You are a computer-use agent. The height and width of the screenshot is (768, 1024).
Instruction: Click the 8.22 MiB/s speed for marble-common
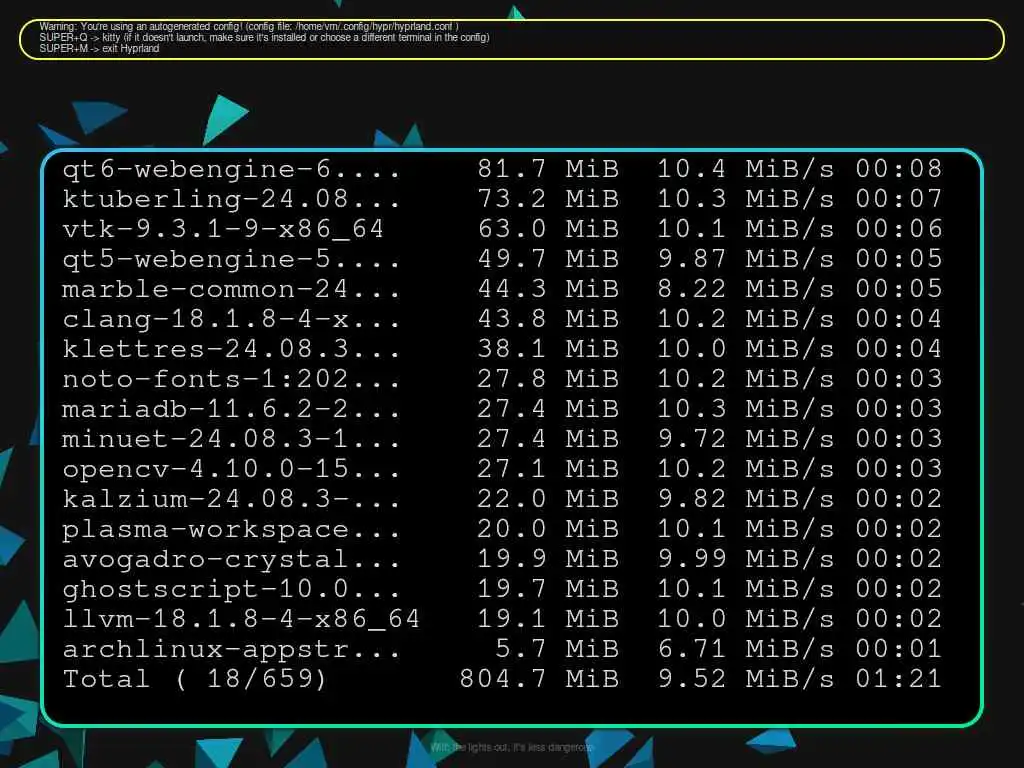click(x=746, y=289)
